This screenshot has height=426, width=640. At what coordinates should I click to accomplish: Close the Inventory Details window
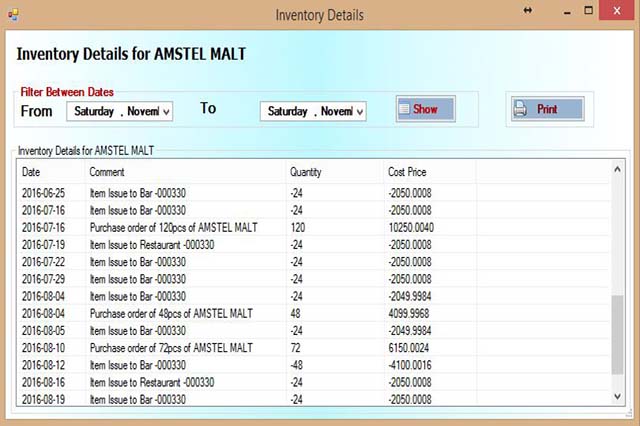click(x=617, y=10)
